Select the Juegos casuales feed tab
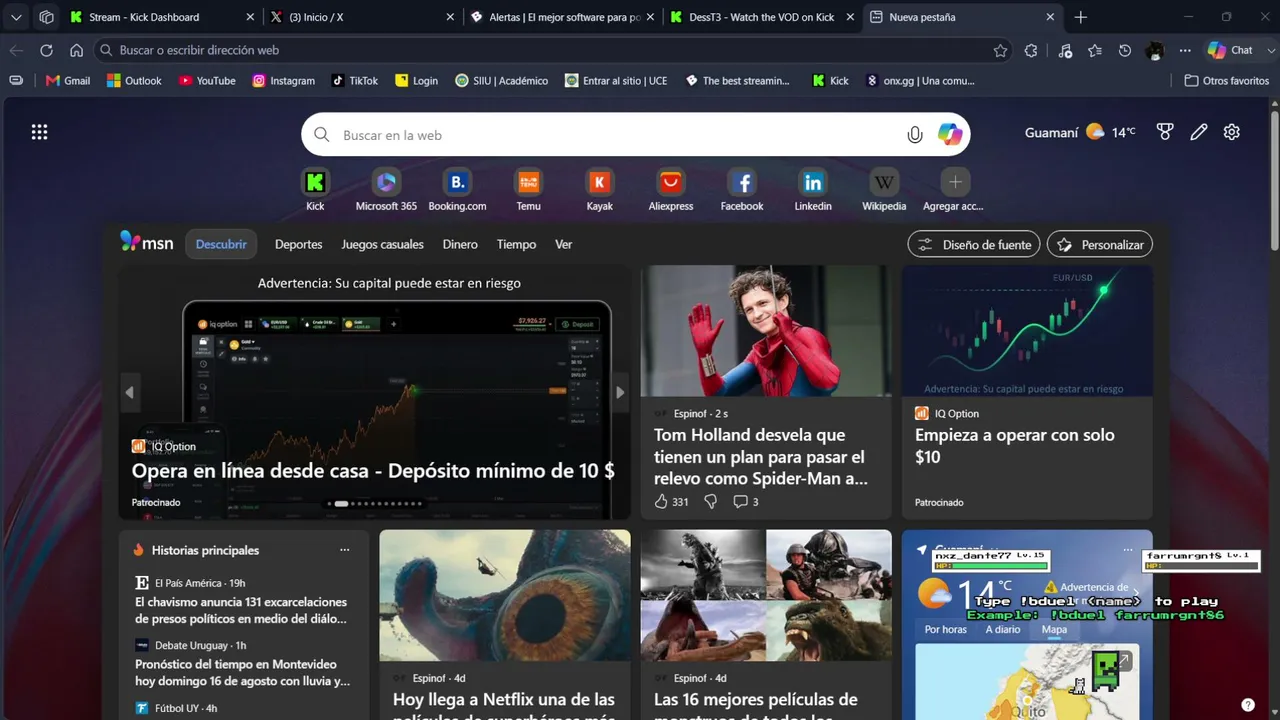 [x=382, y=244]
